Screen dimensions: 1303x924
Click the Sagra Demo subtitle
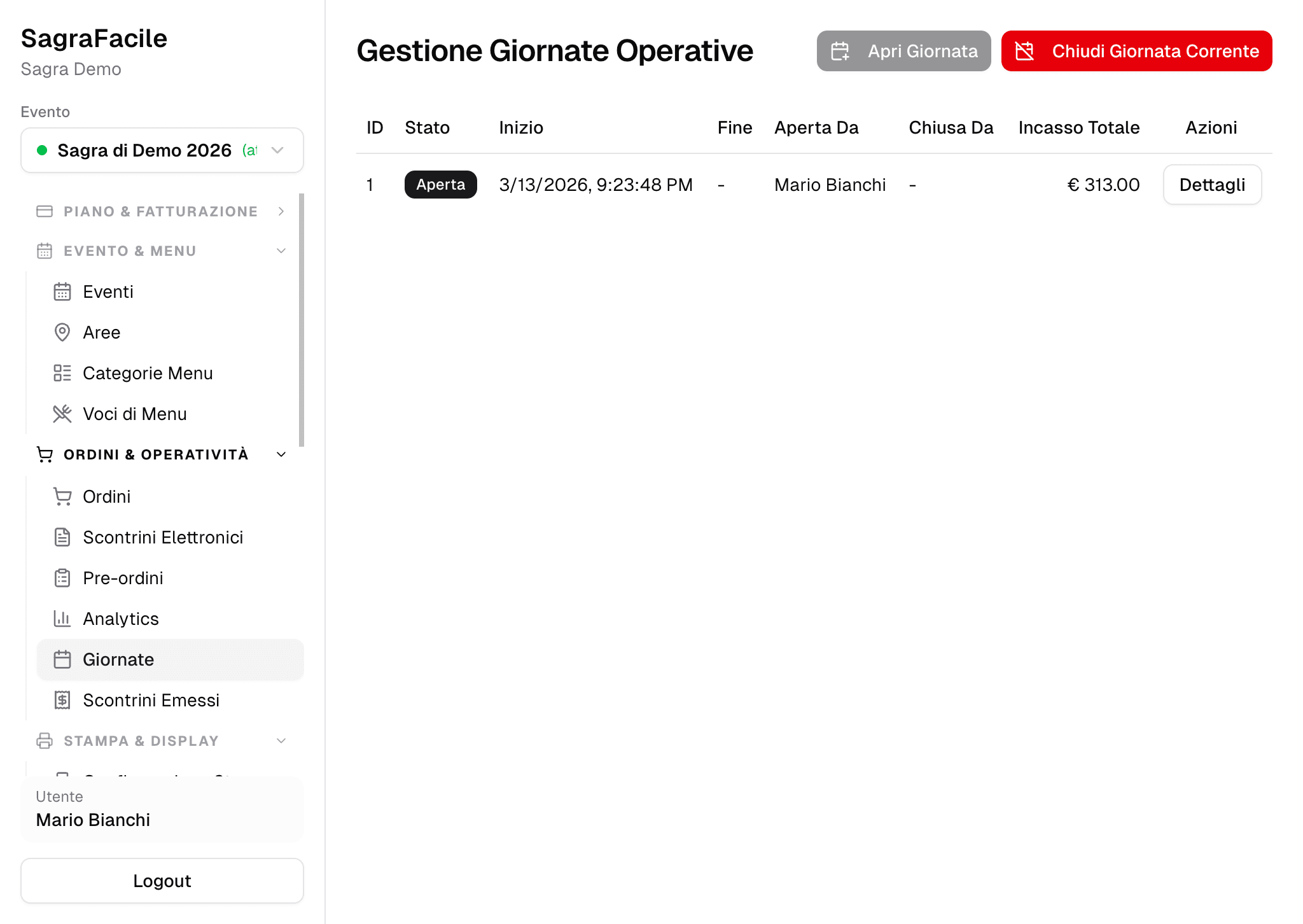point(71,69)
